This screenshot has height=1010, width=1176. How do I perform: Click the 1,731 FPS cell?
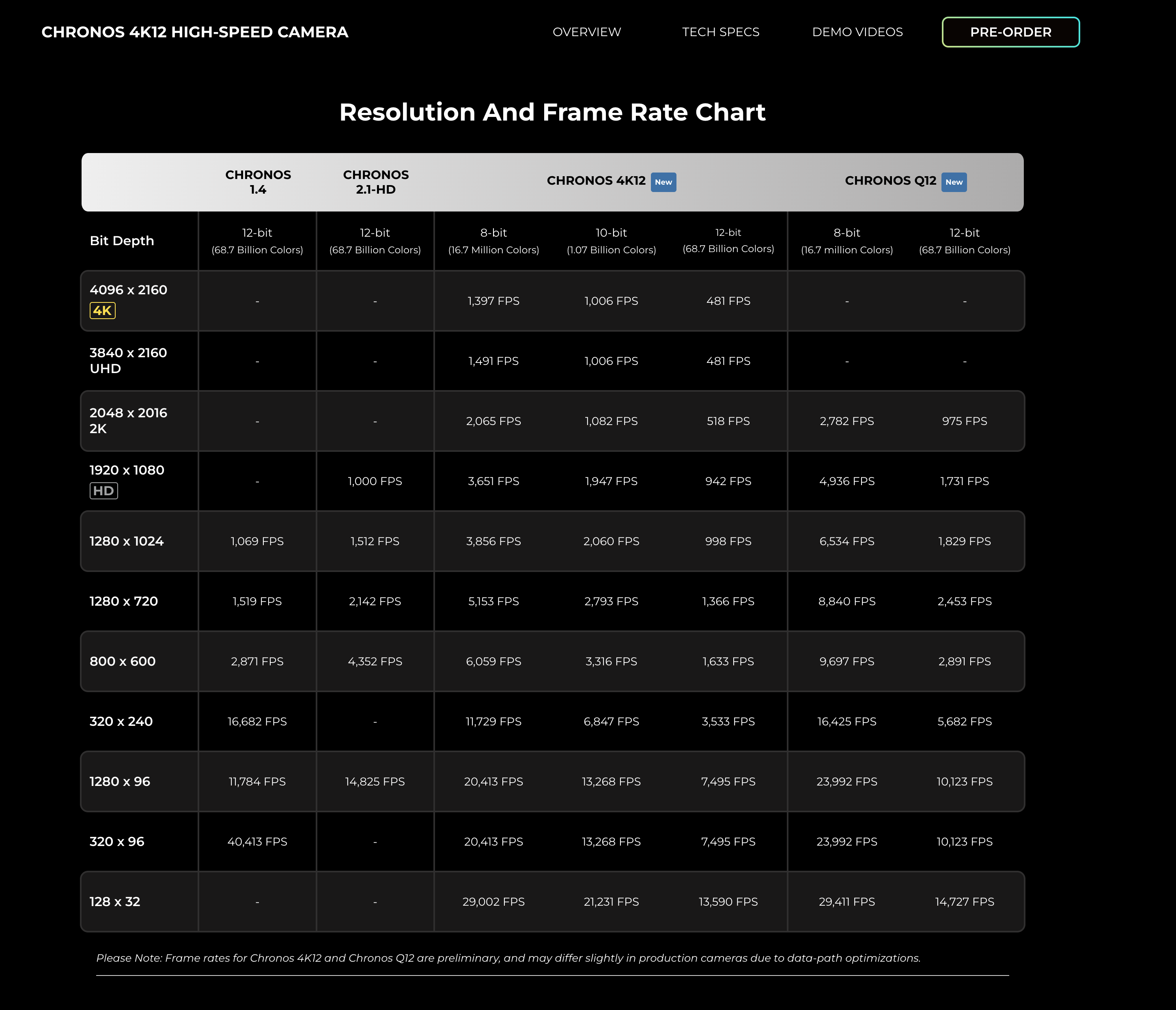(x=964, y=481)
